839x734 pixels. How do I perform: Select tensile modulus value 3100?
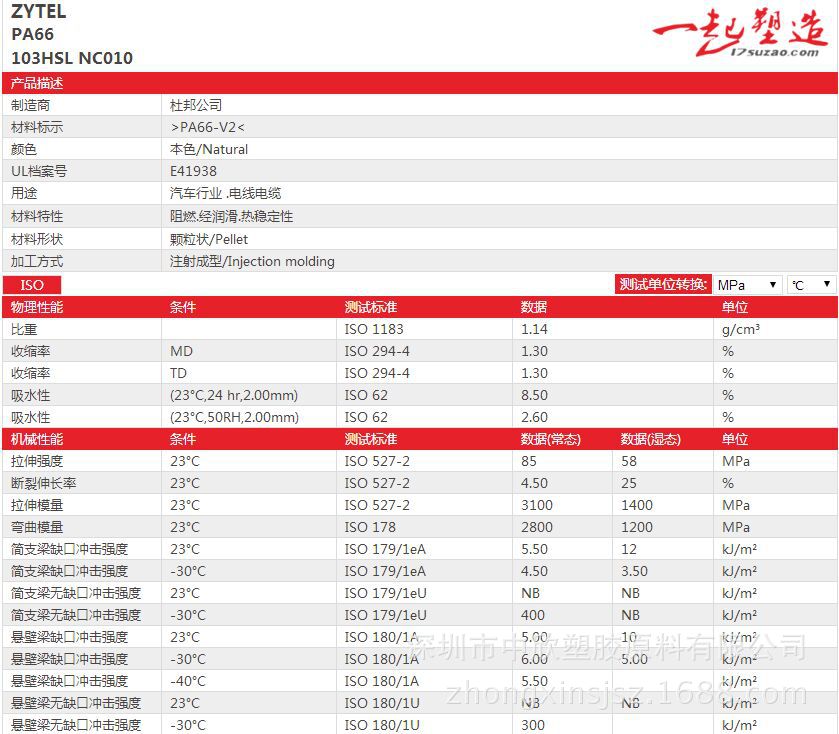(537, 505)
